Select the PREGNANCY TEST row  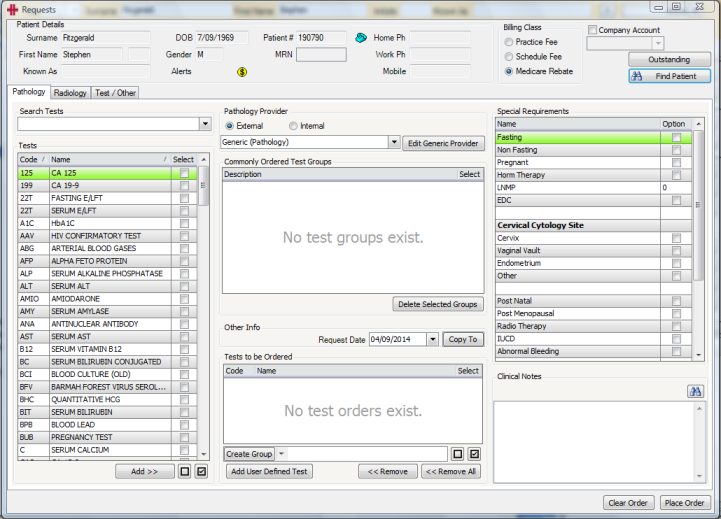(107, 437)
